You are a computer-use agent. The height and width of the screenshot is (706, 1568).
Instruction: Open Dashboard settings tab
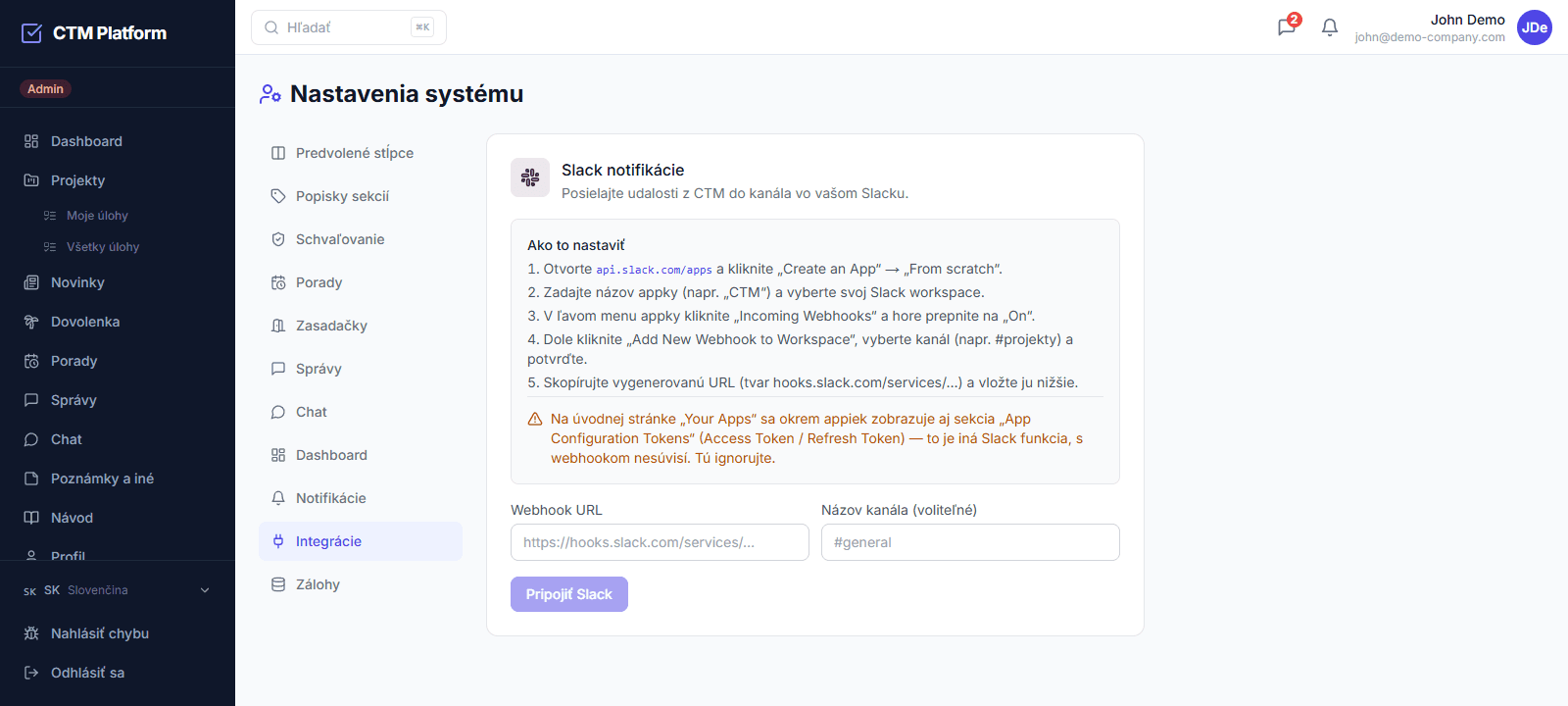[361, 455]
